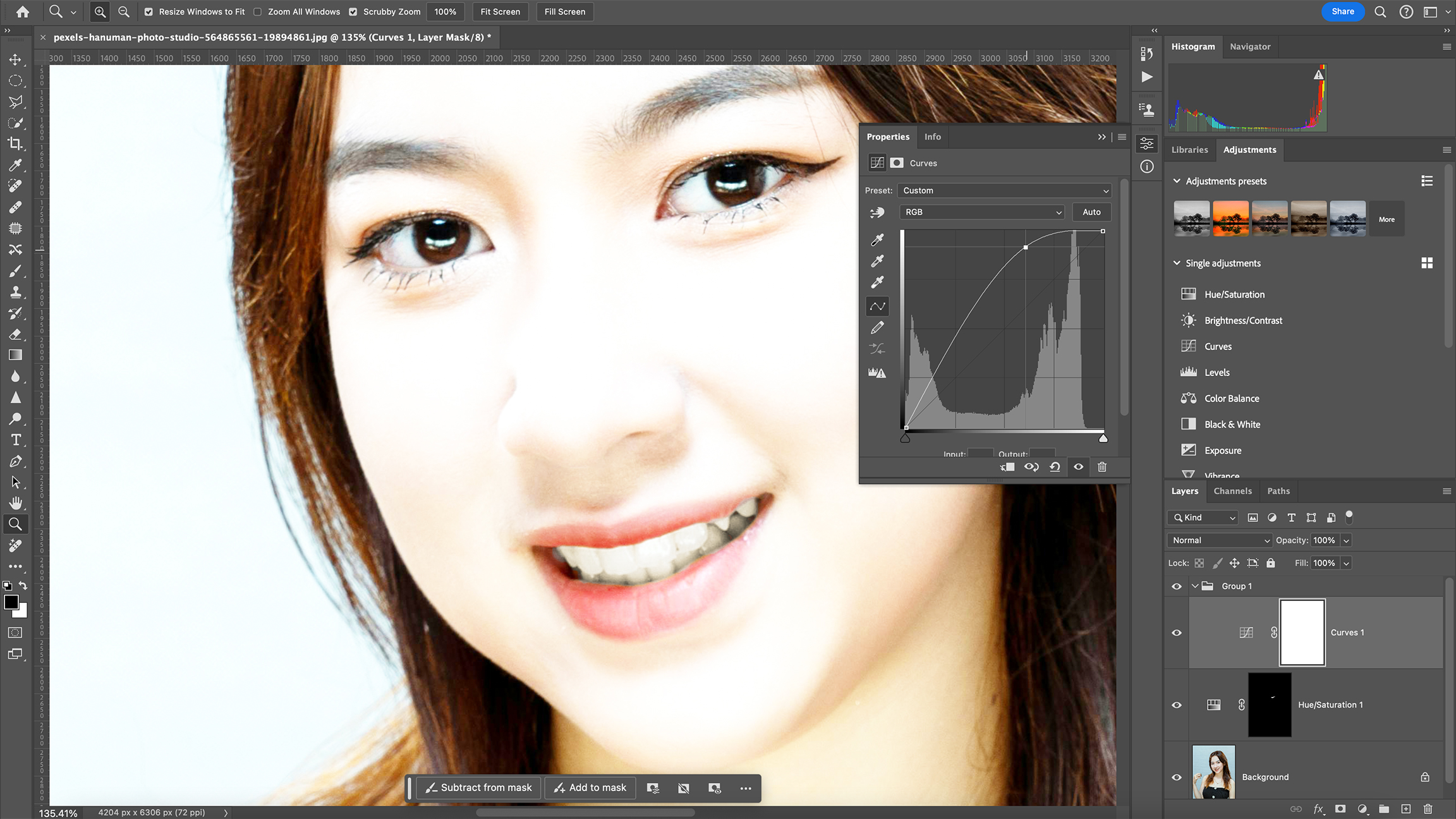This screenshot has height=819, width=1456.
Task: Select the Crop tool
Action: [x=15, y=144]
